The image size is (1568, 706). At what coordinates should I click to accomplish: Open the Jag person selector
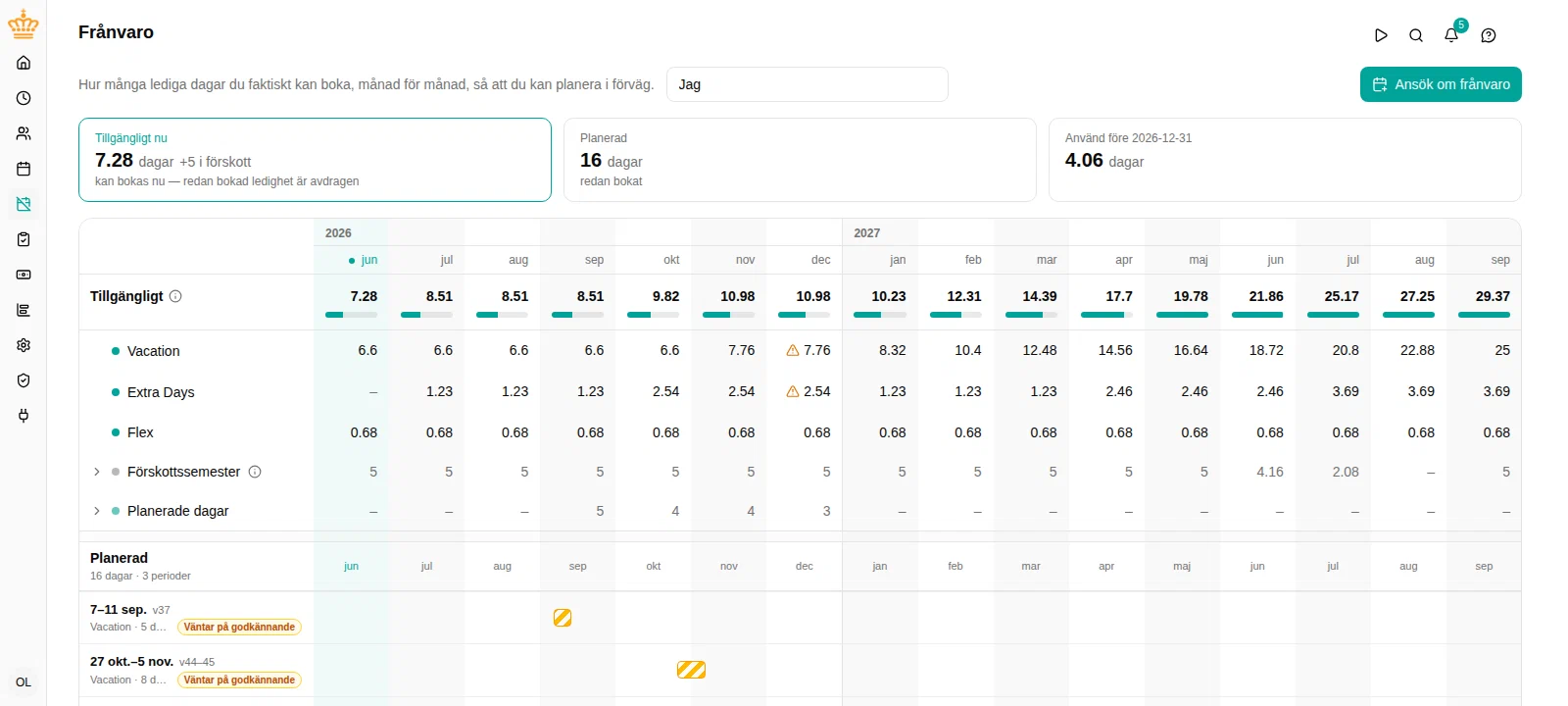(x=808, y=84)
